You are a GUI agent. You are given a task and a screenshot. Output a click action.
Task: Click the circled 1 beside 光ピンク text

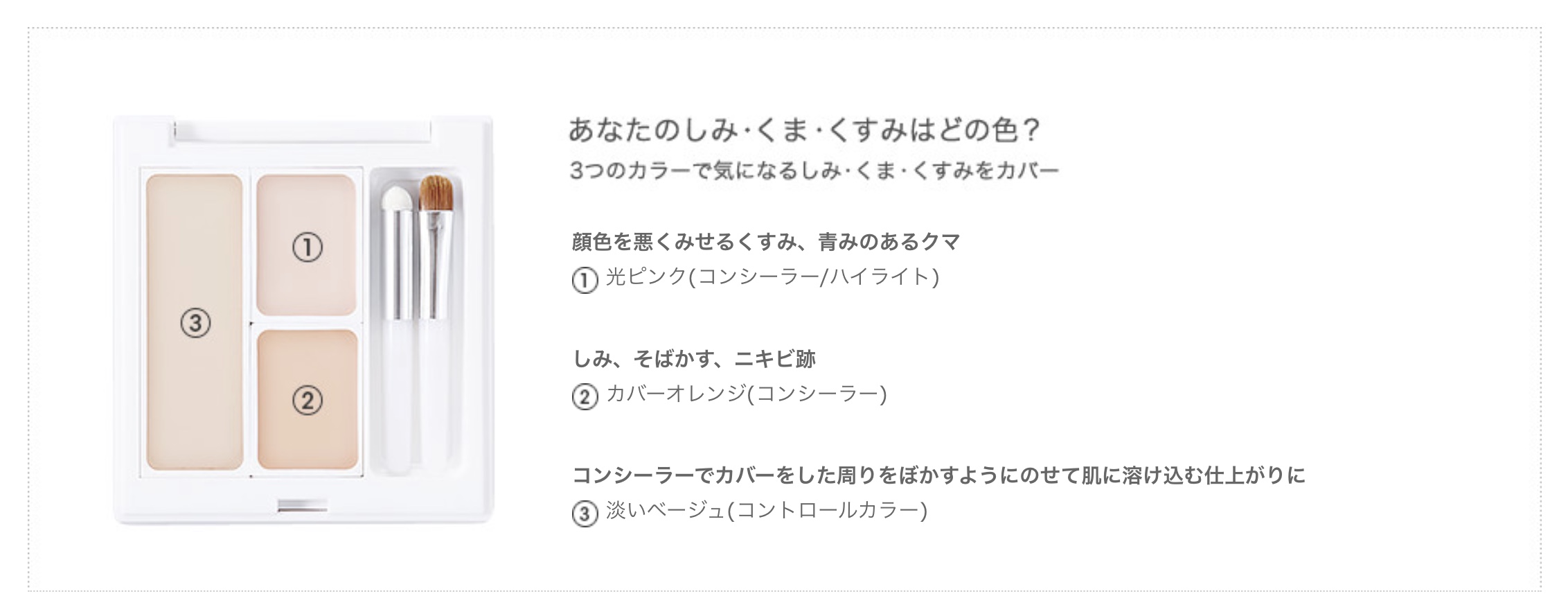585,281
